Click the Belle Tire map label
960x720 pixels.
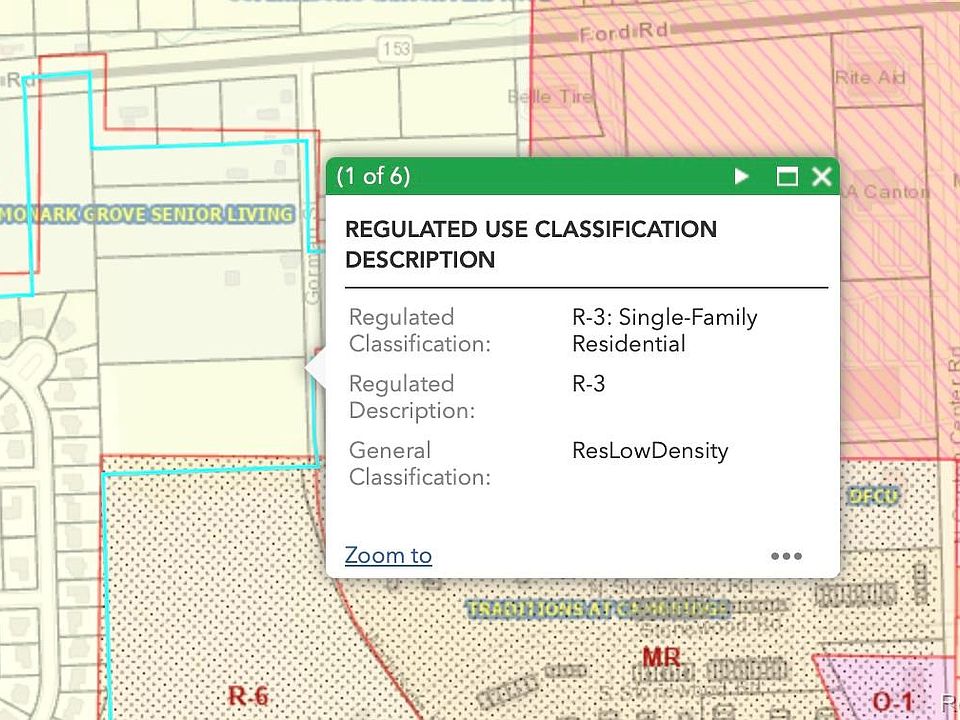click(x=550, y=96)
